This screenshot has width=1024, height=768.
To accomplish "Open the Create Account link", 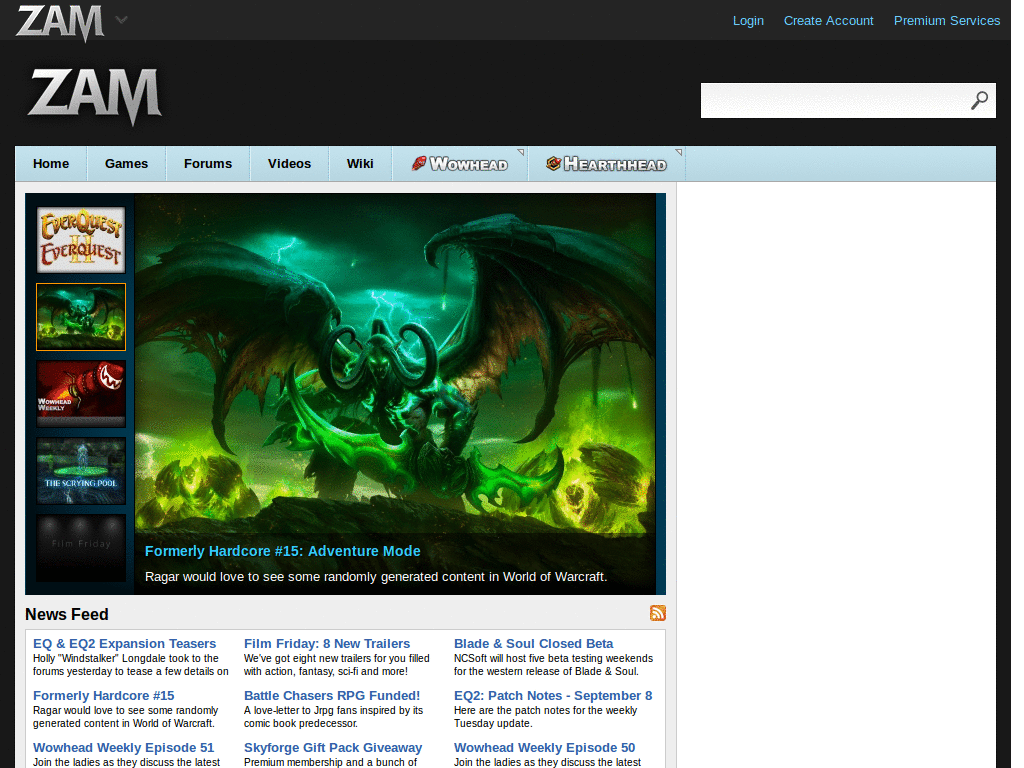I will [x=828, y=21].
